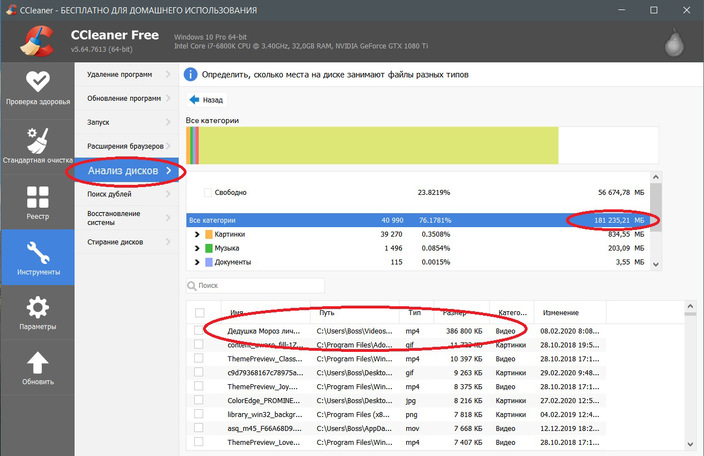
Task: Click the Инструменты wrench icon
Action: tap(37, 251)
